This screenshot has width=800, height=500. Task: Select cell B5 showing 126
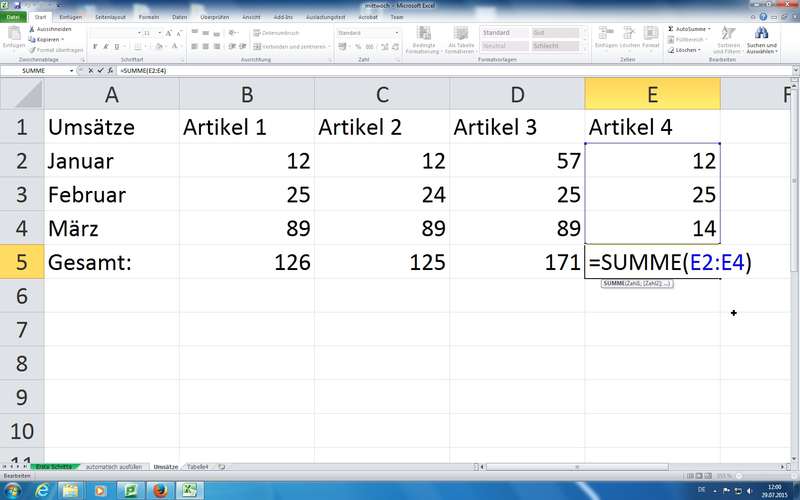click(x=247, y=262)
